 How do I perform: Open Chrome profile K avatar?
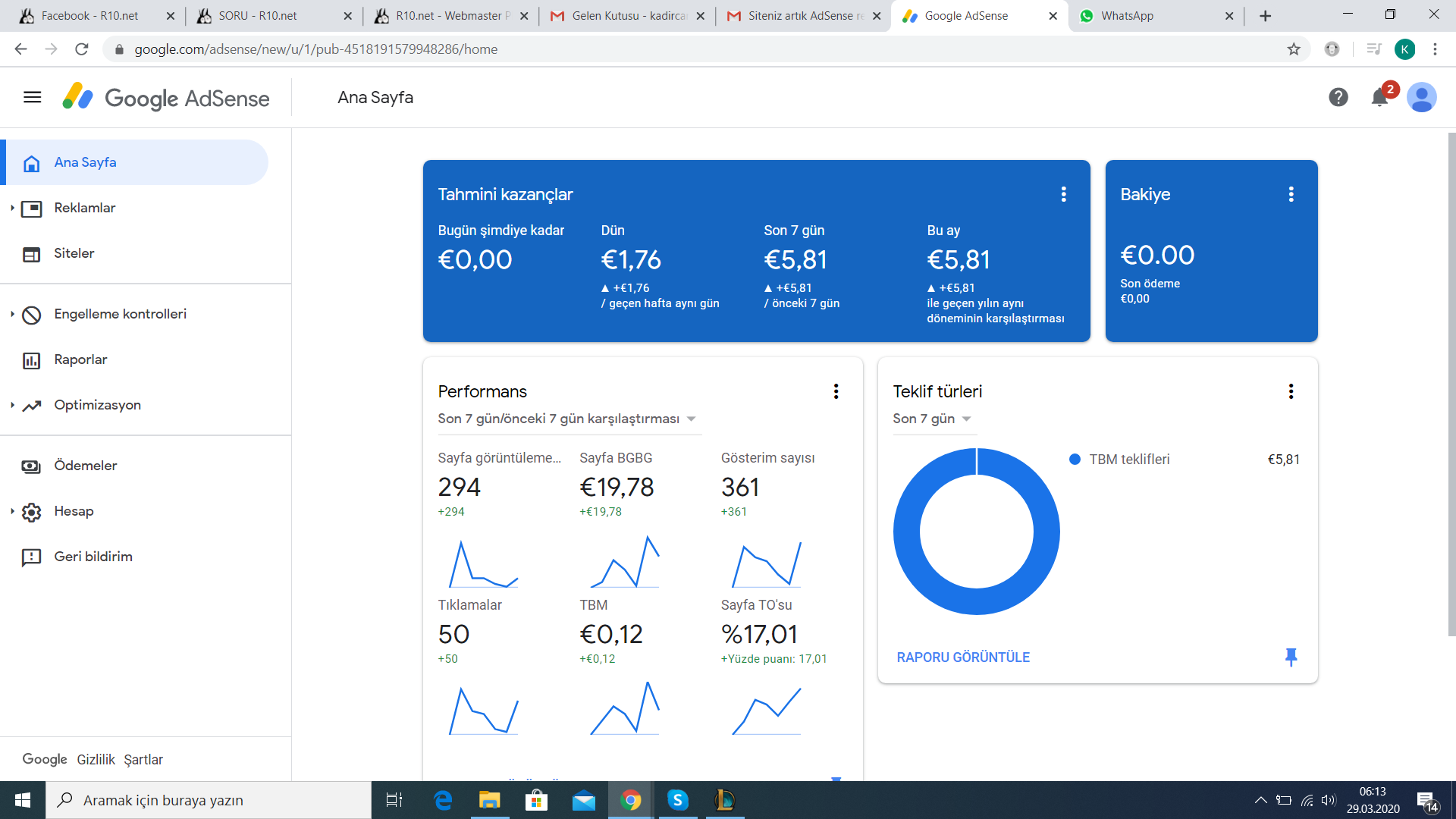click(x=1404, y=49)
